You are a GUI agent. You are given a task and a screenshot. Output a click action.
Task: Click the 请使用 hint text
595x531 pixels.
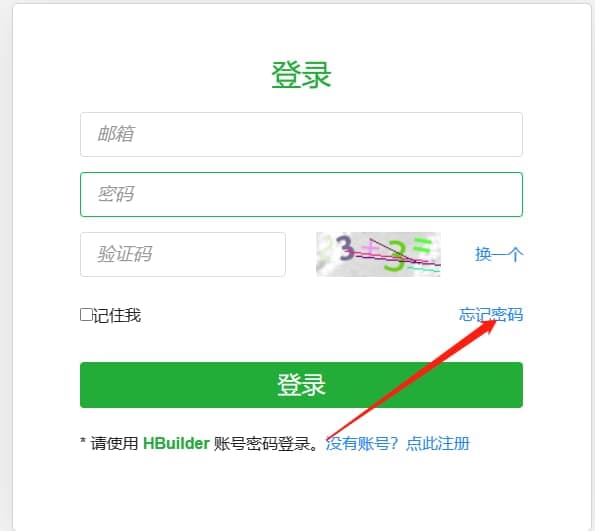click(114, 443)
